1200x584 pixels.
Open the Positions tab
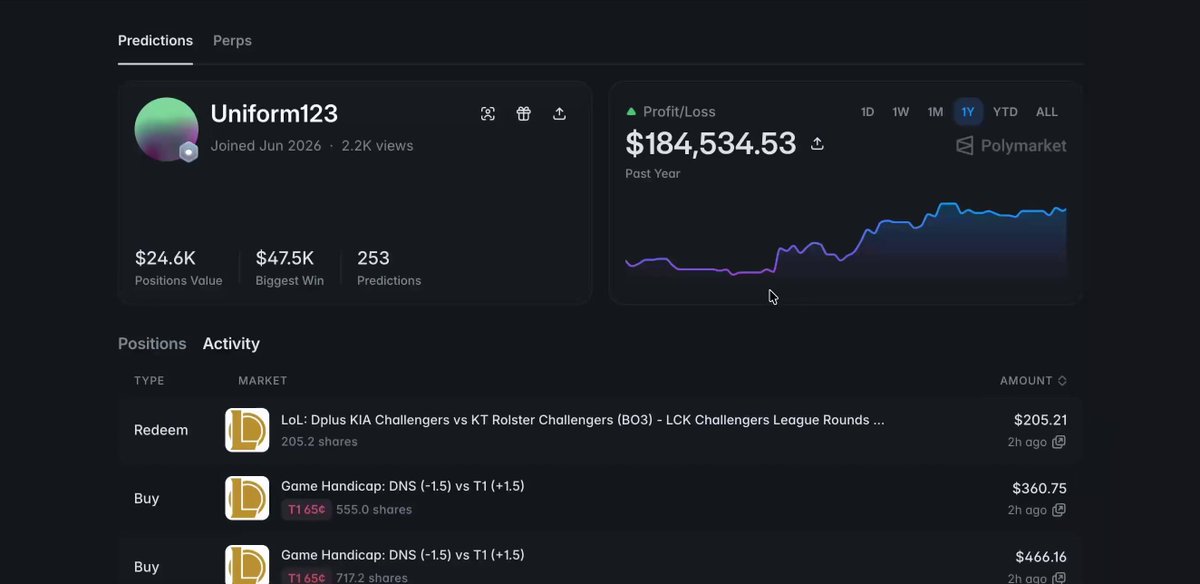[152, 344]
